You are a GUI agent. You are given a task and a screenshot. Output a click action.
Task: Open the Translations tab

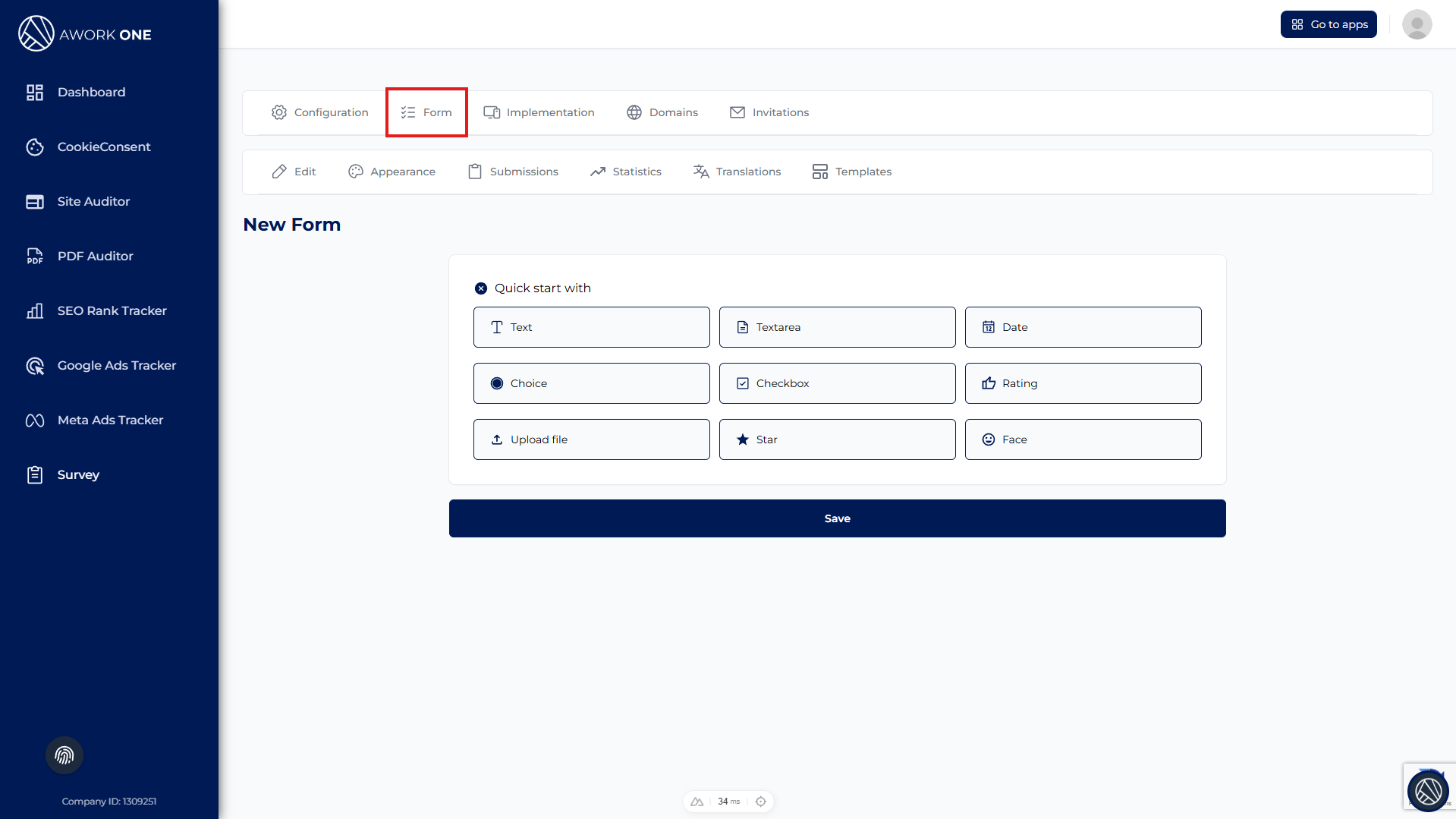tap(737, 172)
